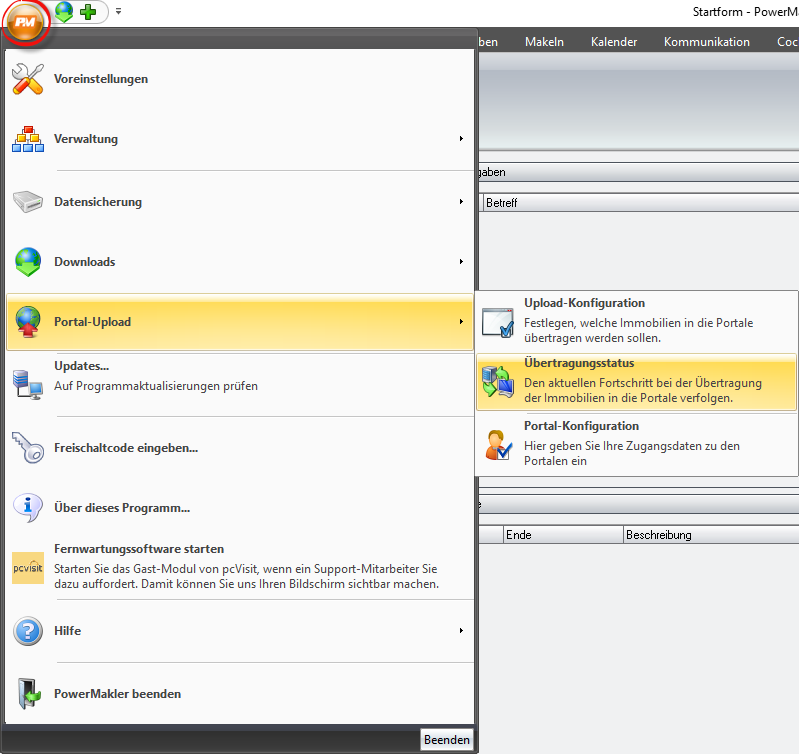Image resolution: width=799 pixels, height=754 pixels.
Task: Open Übertragungsstatus submenu item
Action: click(636, 382)
